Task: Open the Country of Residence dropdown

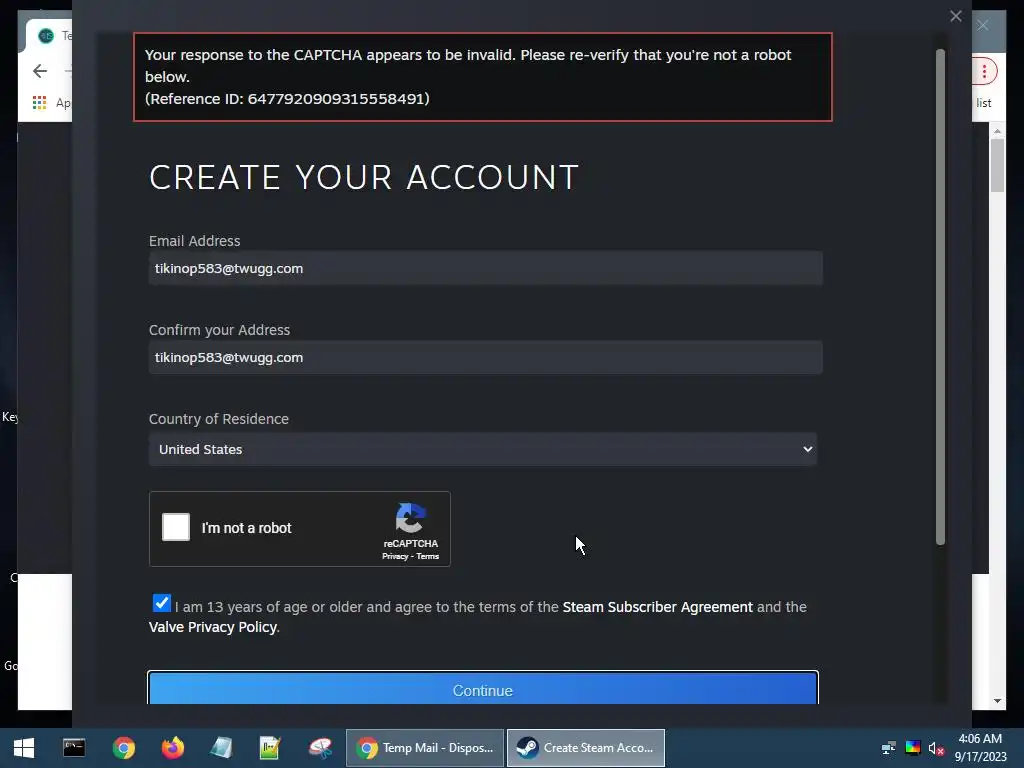Action: (x=483, y=449)
